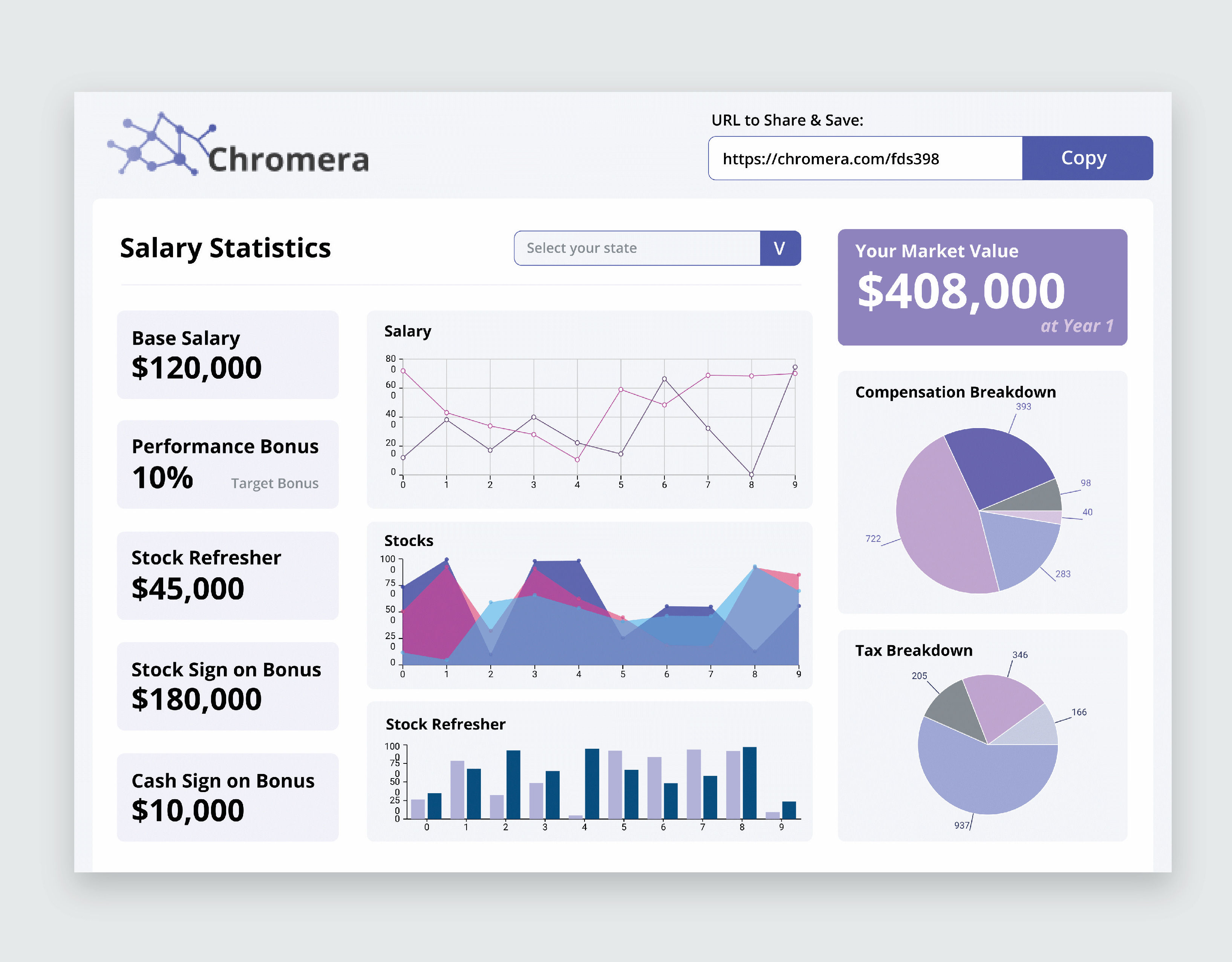Open the Stock Sign on Bonus card
The width and height of the screenshot is (1232, 962).
(x=227, y=686)
